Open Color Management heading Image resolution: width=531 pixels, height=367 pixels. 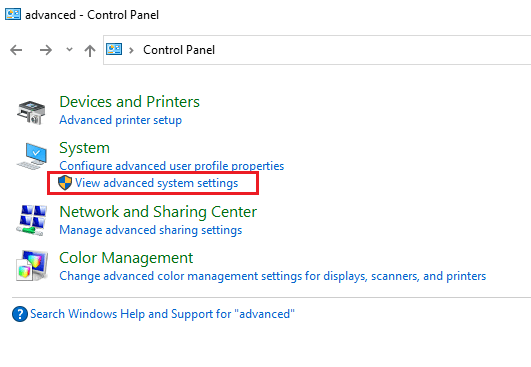pos(126,258)
